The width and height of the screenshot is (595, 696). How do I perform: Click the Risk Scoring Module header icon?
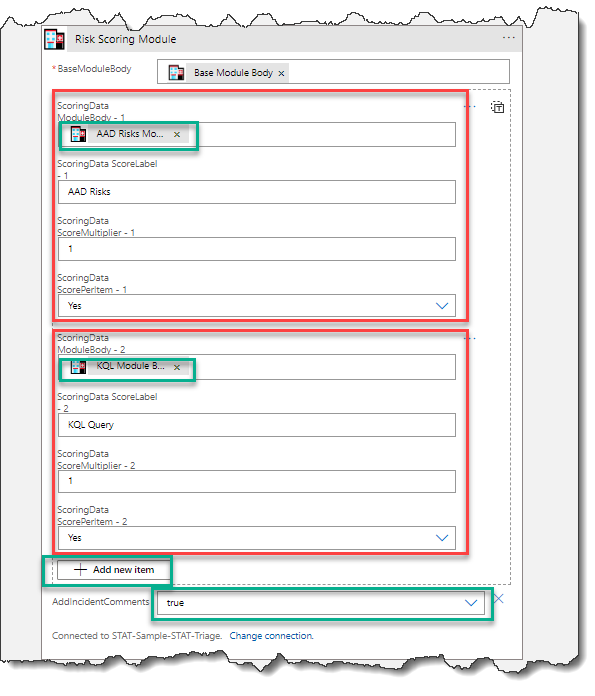55,40
